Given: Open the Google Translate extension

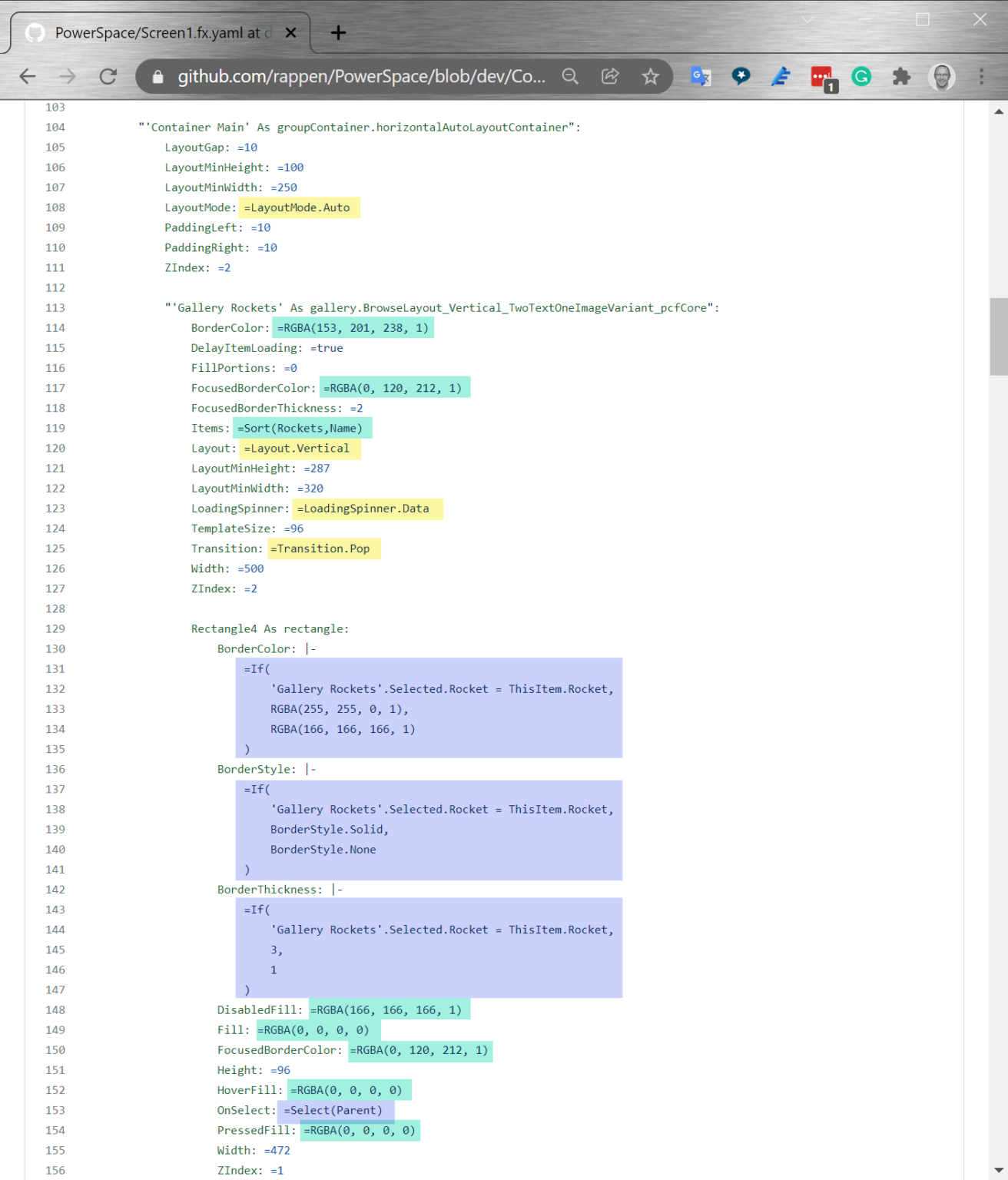Looking at the screenshot, I should [700, 76].
